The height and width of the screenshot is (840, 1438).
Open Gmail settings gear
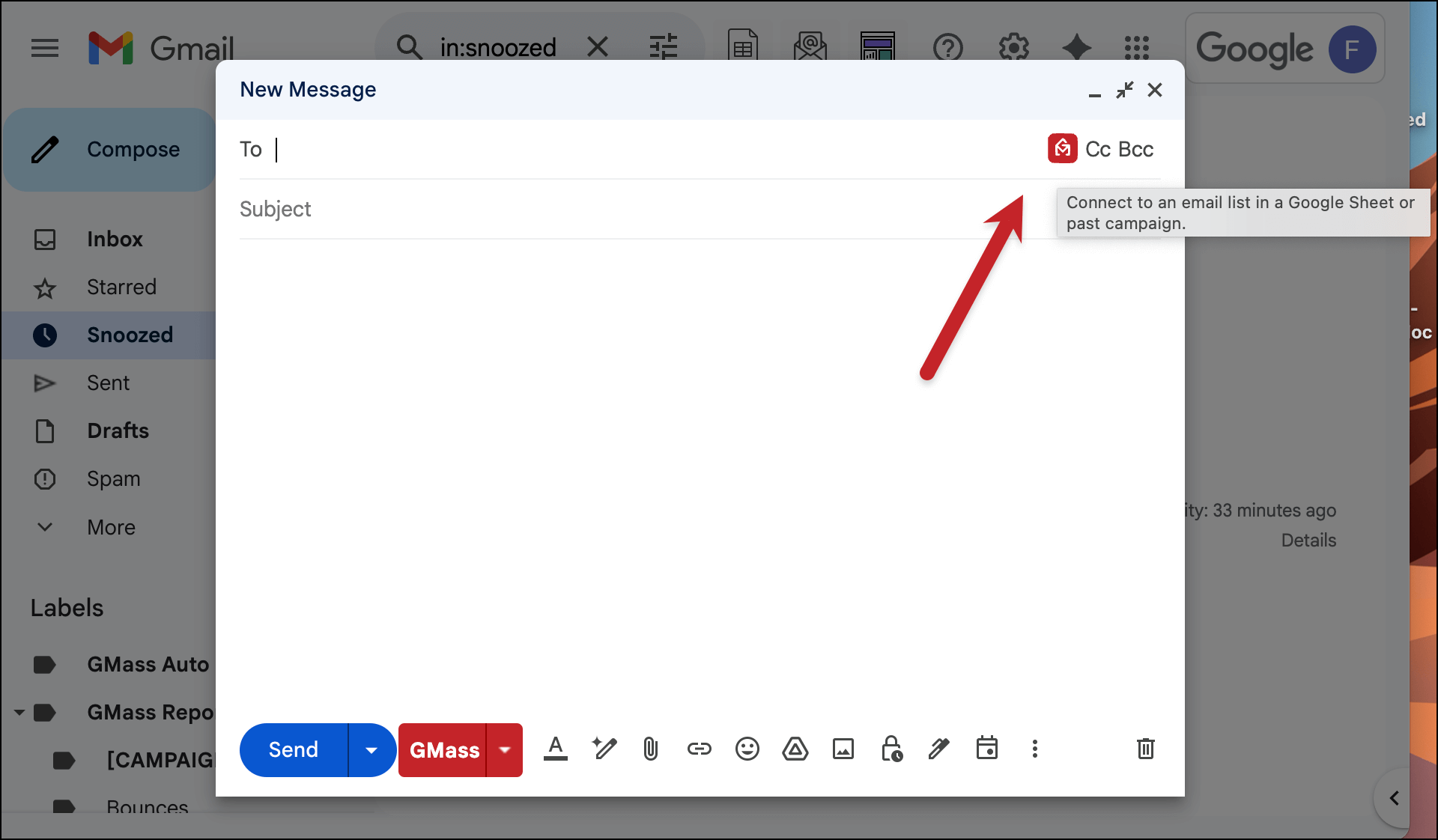(1014, 49)
